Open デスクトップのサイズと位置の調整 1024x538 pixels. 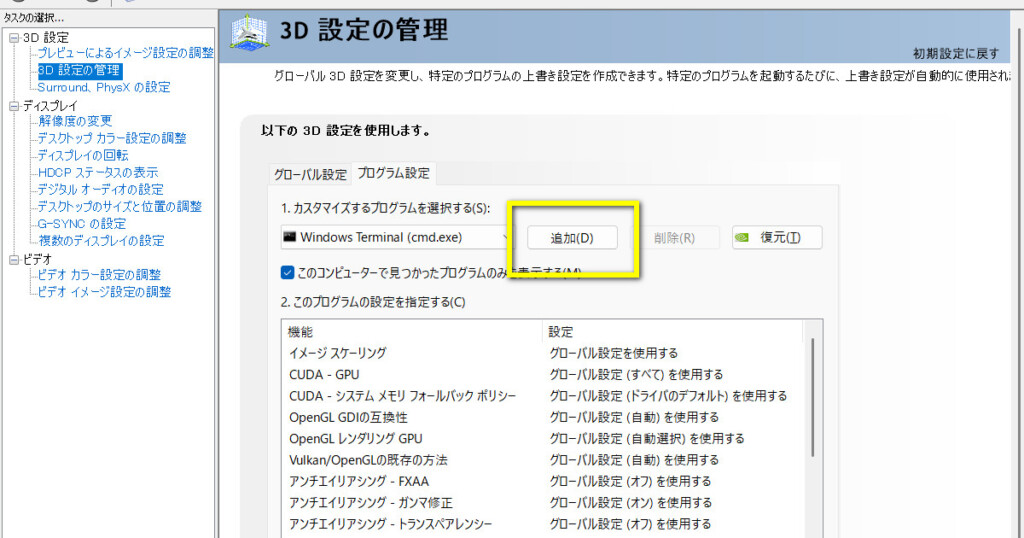coord(120,206)
